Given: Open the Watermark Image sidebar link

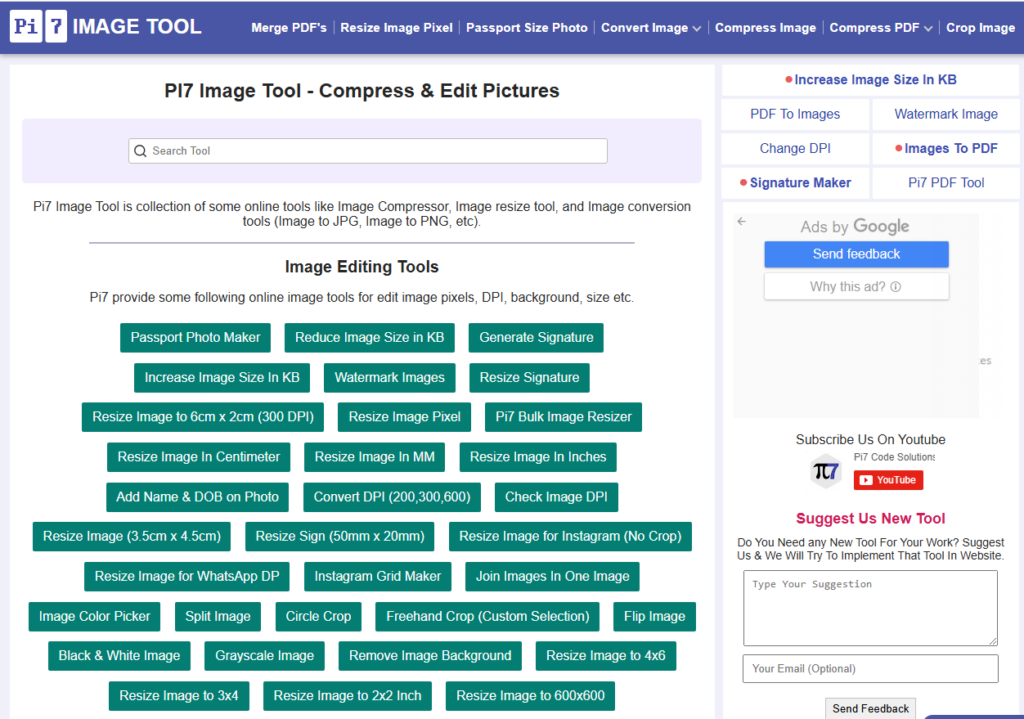Looking at the screenshot, I should click(x=946, y=114).
